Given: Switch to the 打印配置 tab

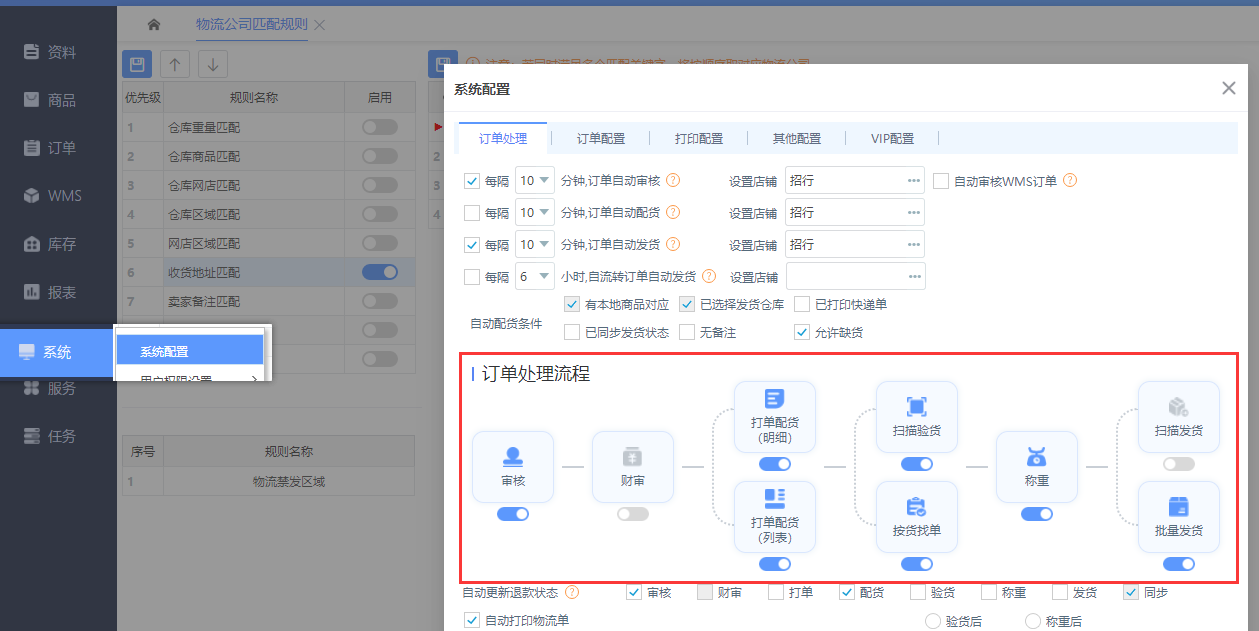Looking at the screenshot, I should tap(699, 139).
